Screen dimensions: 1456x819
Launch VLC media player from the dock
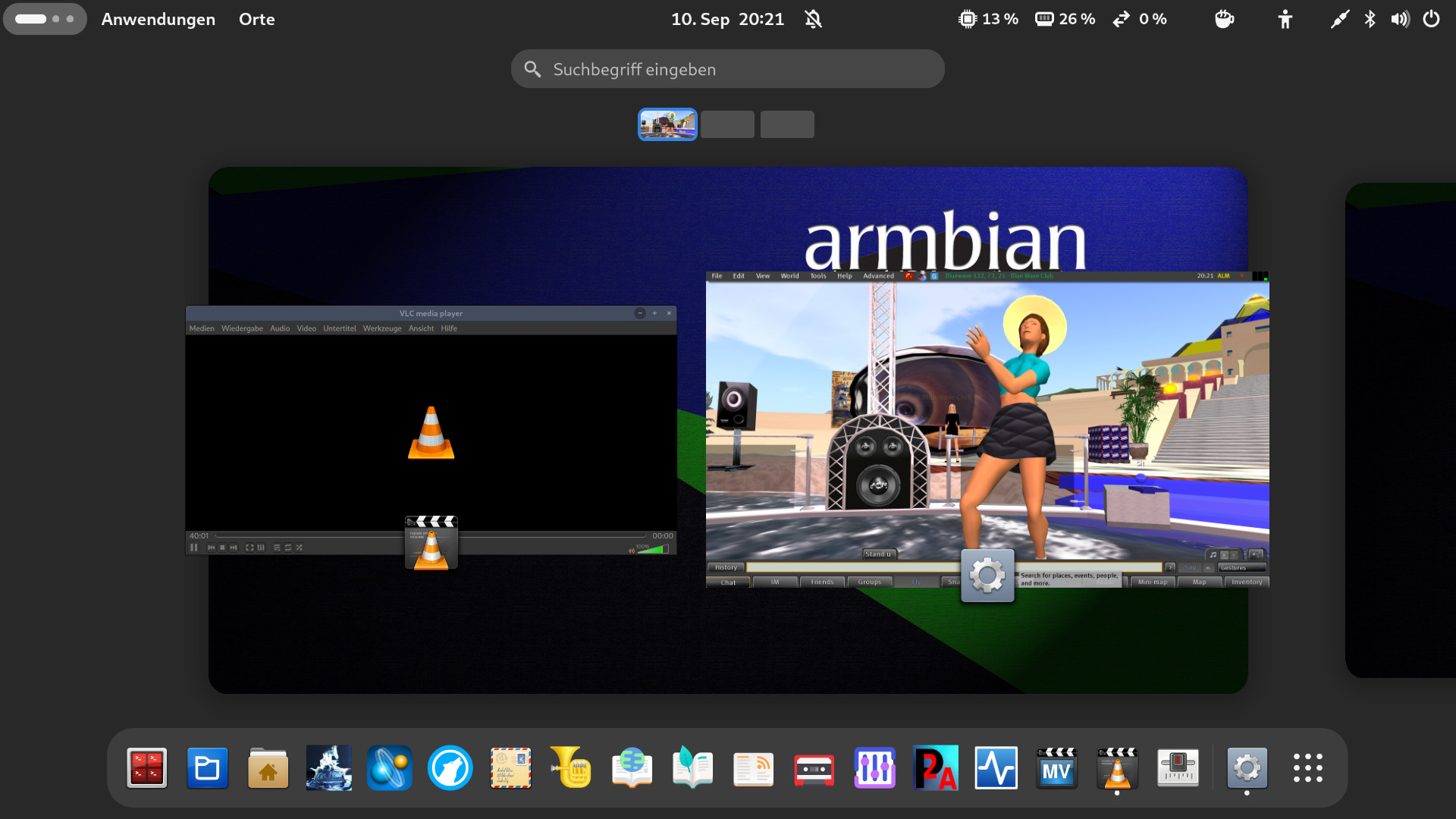coord(1117,768)
